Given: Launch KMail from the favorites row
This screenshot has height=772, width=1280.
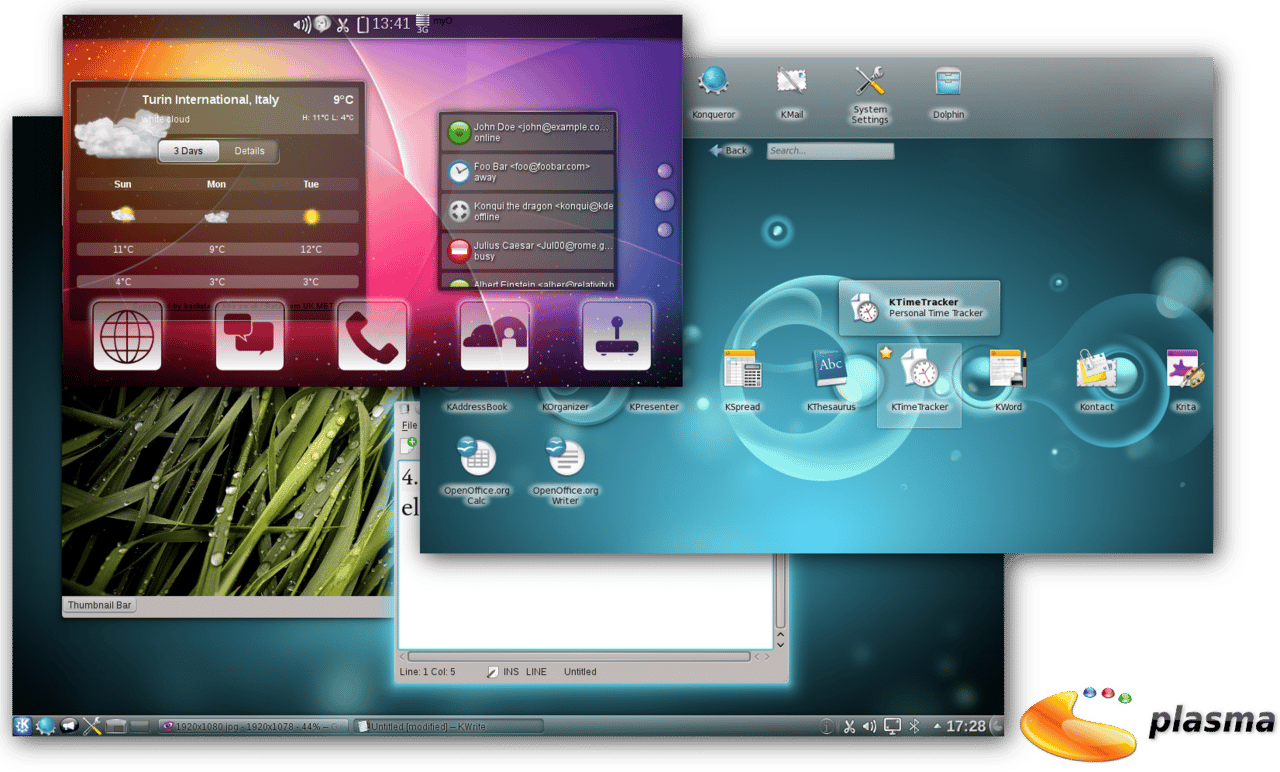Looking at the screenshot, I should (792, 91).
